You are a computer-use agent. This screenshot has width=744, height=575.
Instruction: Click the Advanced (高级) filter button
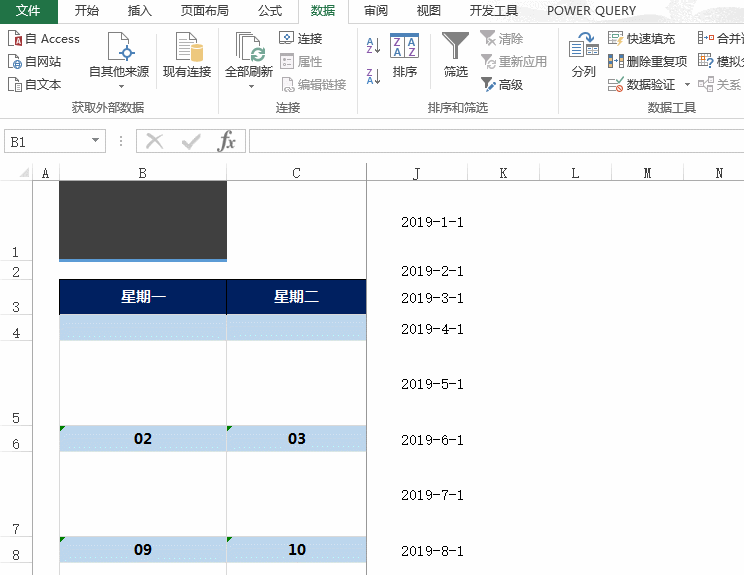point(502,85)
